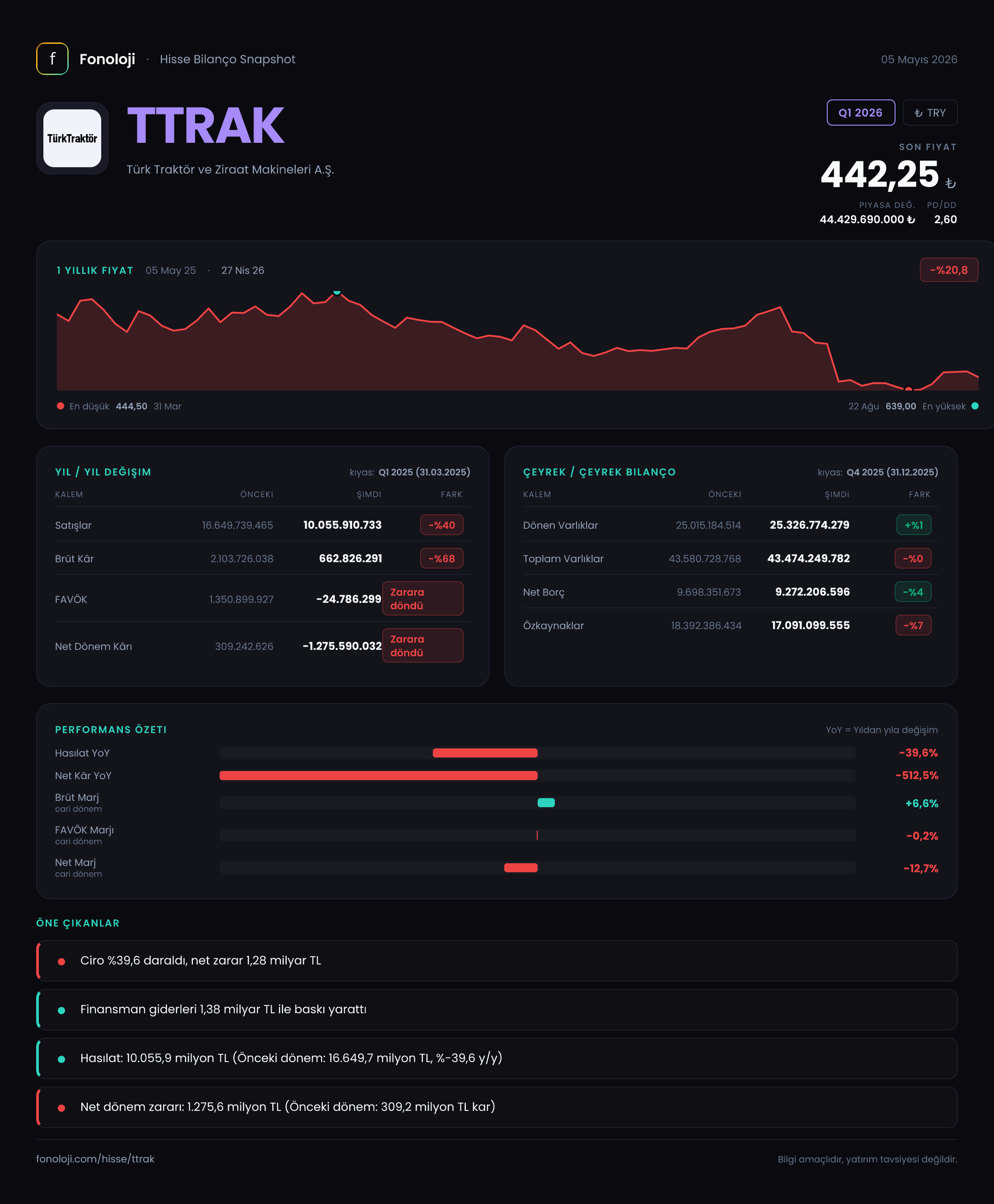Click red bullet beside 'Ciro %39,6 daraldı'
This screenshot has width=994, height=1204.
point(61,962)
